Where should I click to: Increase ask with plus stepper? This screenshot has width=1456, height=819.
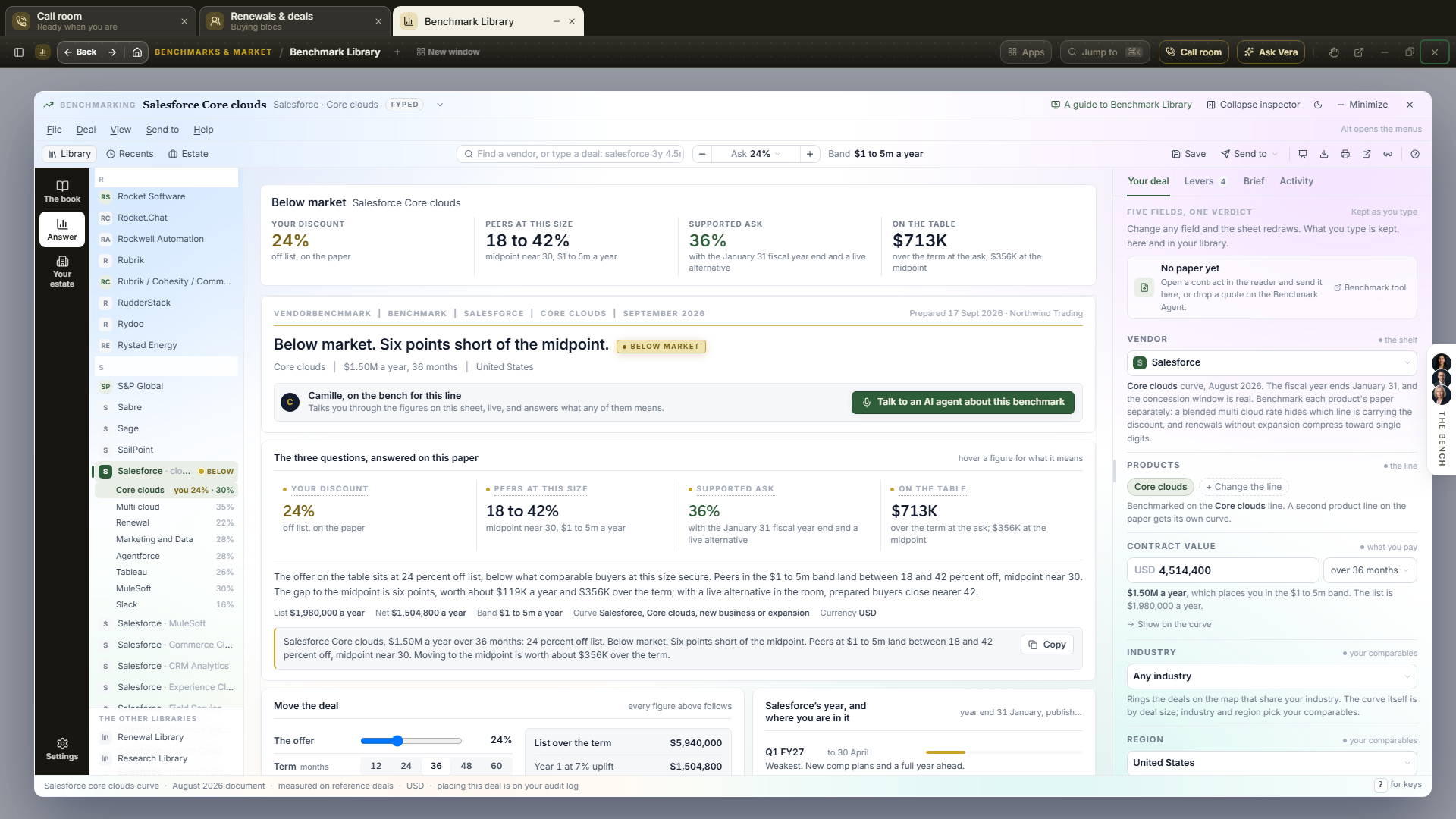click(810, 154)
